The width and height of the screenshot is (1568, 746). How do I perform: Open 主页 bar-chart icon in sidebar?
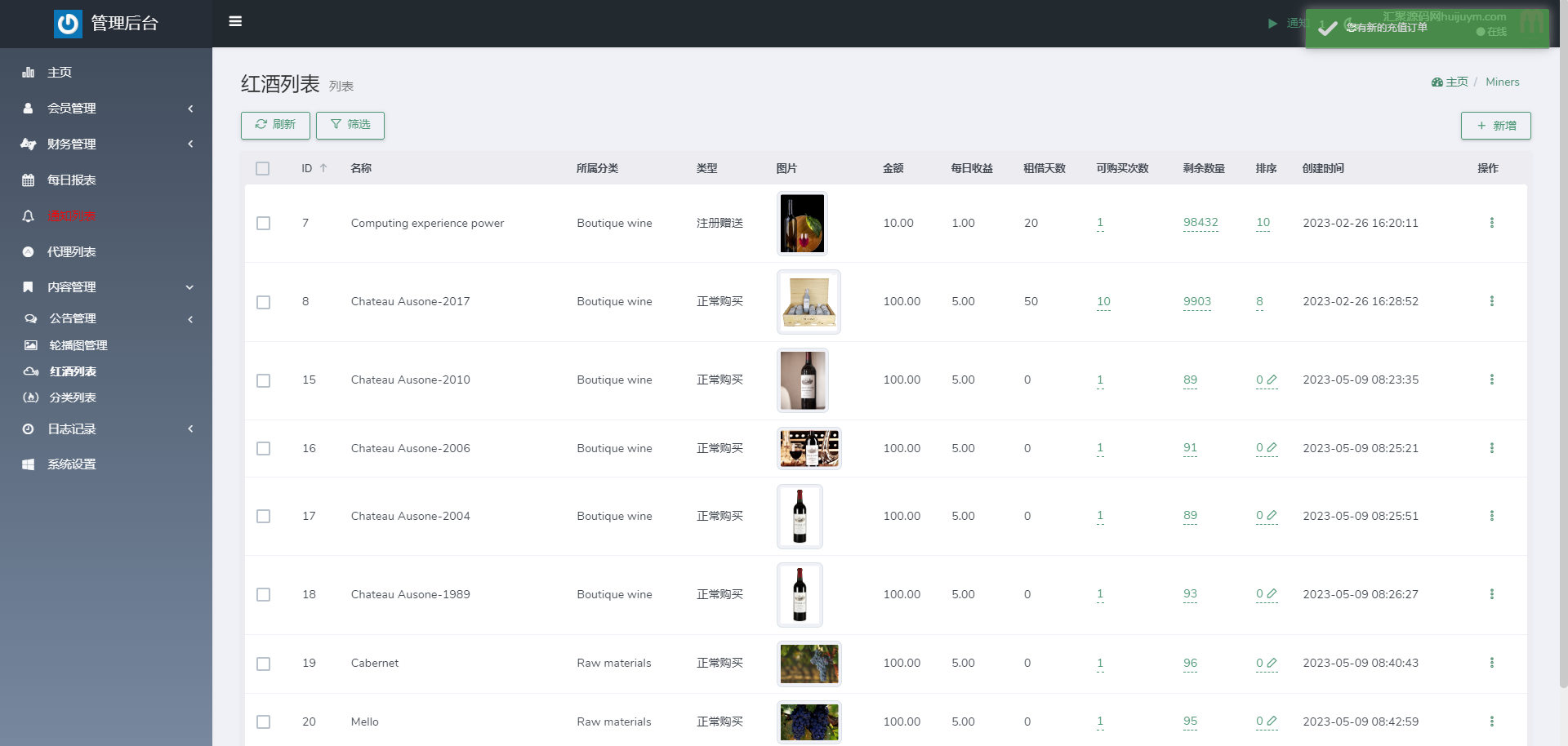pyautogui.click(x=28, y=73)
